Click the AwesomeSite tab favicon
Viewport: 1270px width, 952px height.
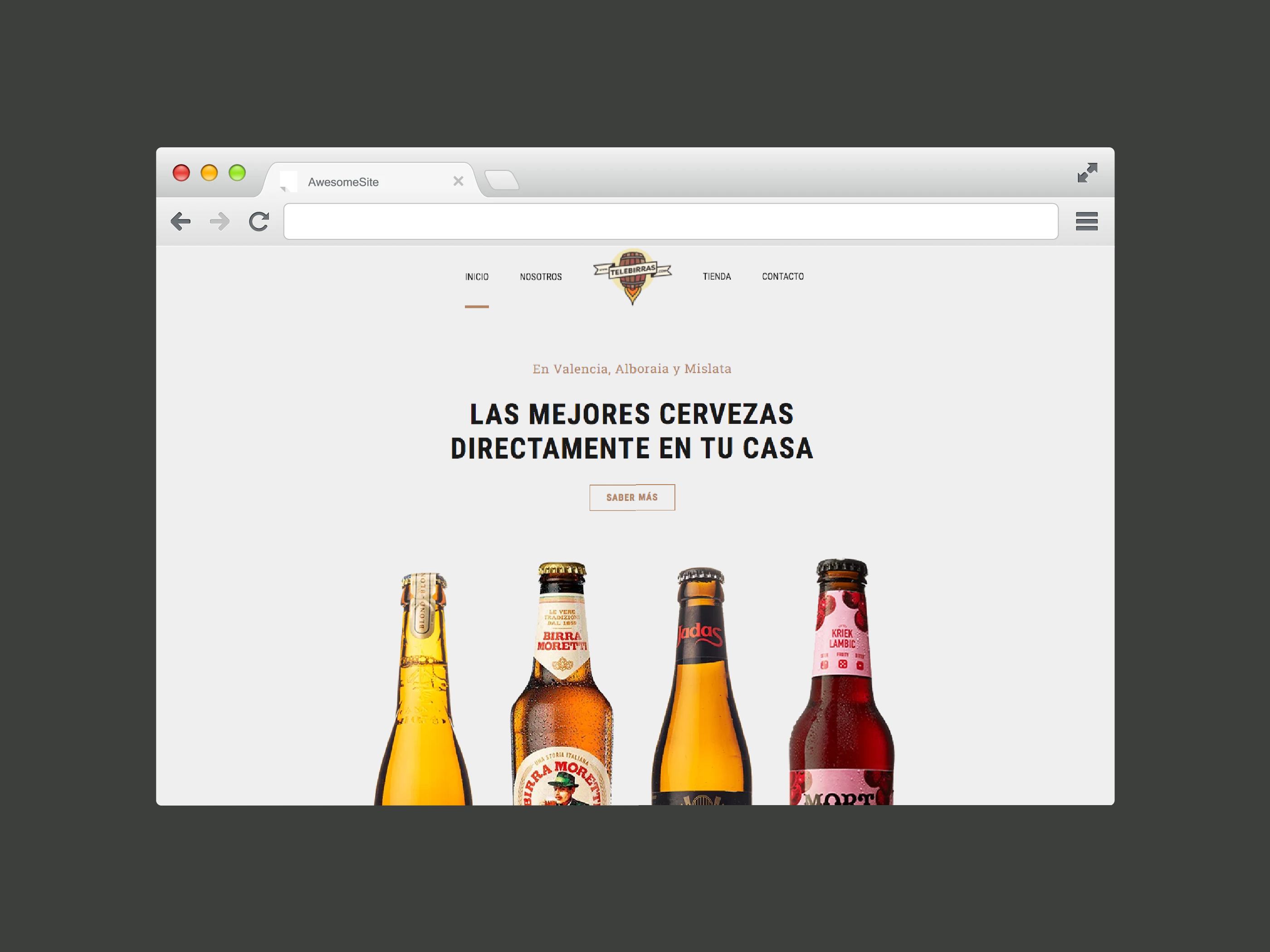click(289, 181)
